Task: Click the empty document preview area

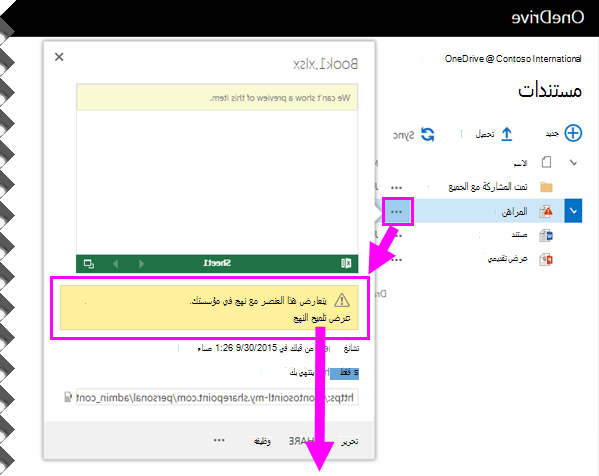Action: point(217,183)
